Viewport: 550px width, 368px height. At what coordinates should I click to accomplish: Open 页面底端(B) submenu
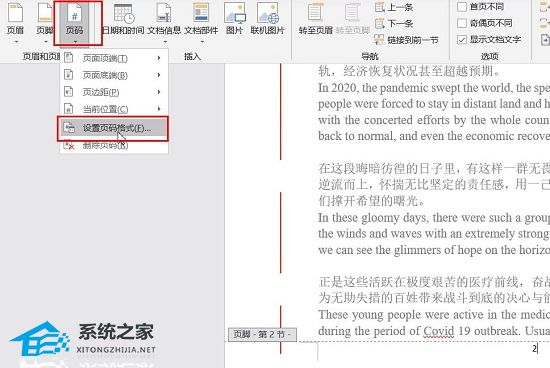[114, 75]
